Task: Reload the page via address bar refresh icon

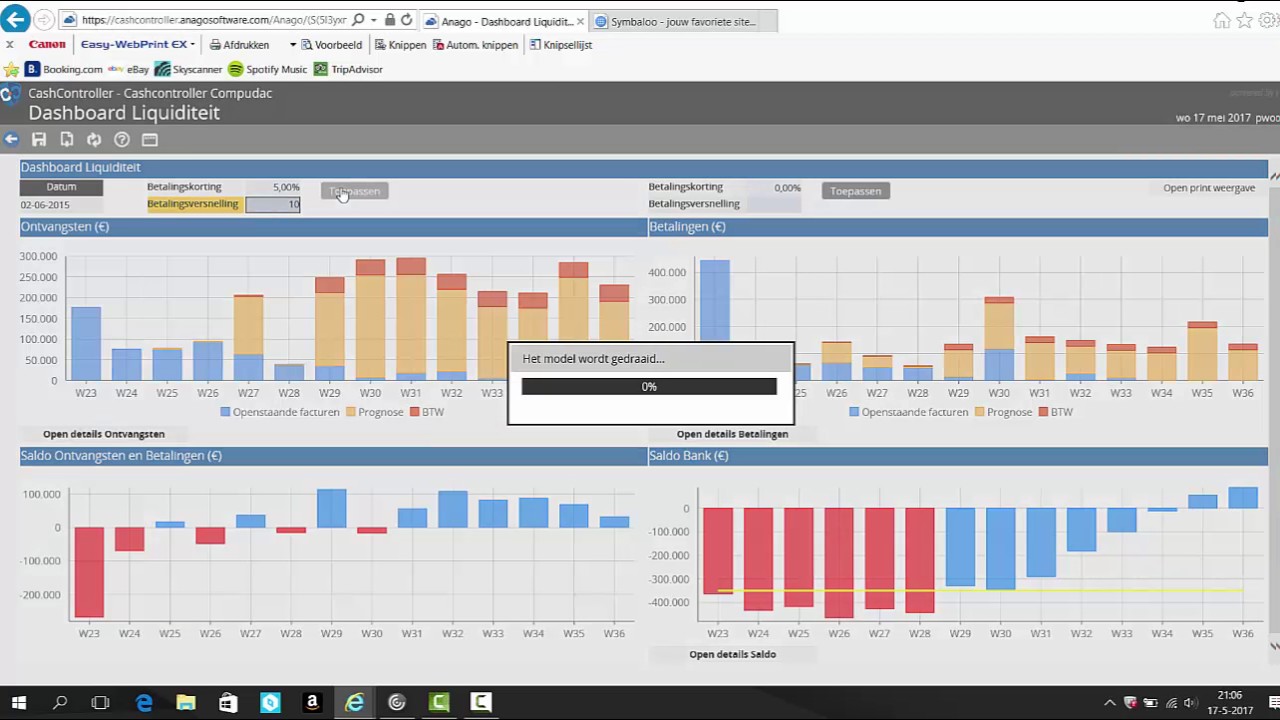Action: tap(406, 20)
